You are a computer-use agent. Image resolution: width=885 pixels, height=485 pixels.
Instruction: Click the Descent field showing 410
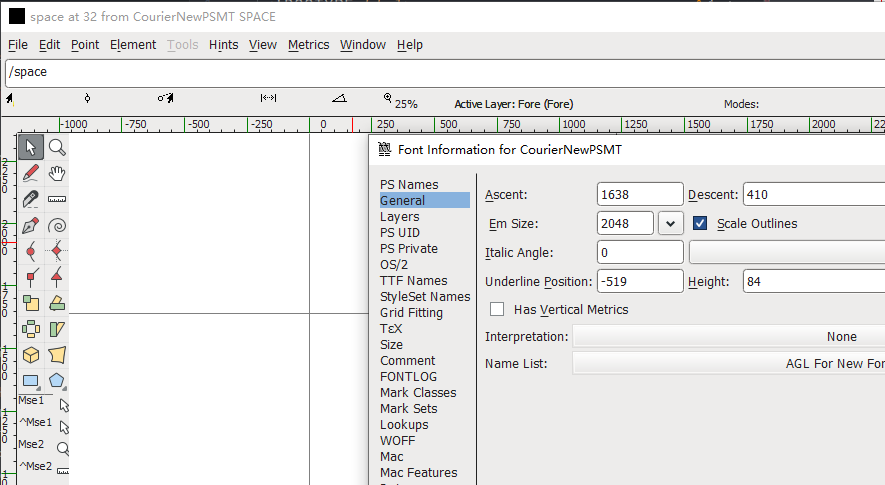[x=814, y=194]
